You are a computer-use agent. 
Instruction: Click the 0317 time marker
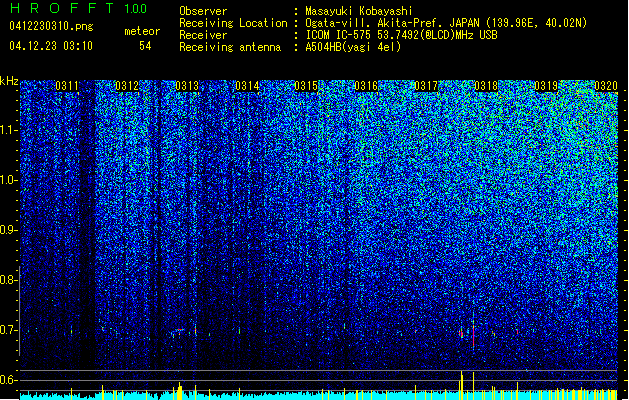coord(426,86)
